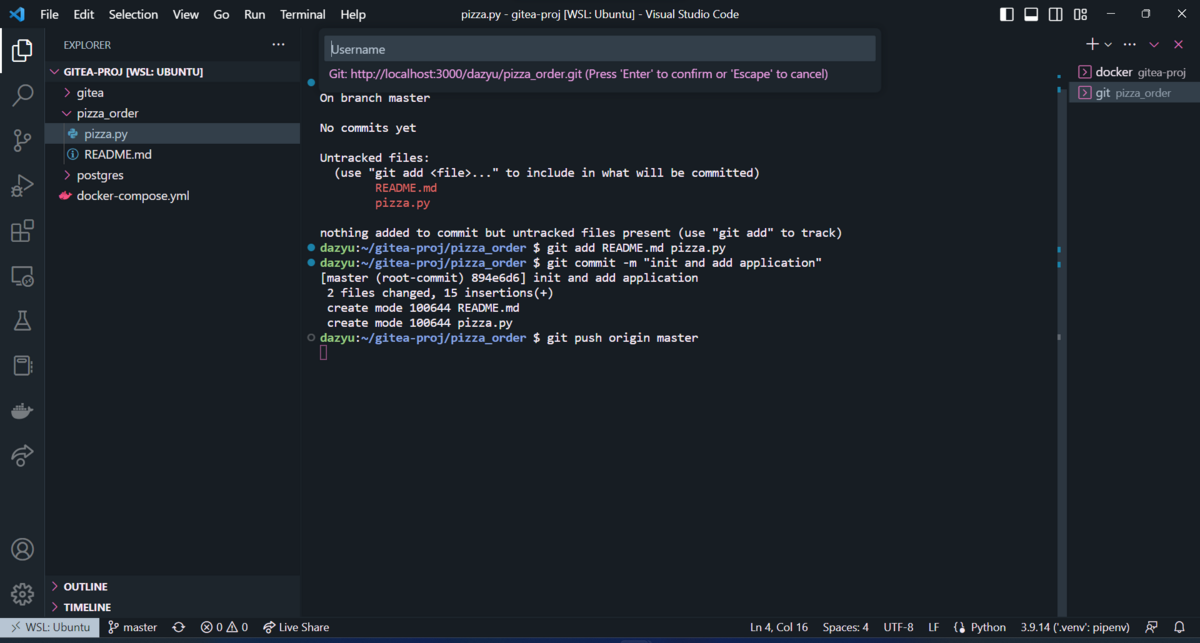The height and width of the screenshot is (643, 1200).
Task: Click the terminal input cursor line
Action: (324, 353)
